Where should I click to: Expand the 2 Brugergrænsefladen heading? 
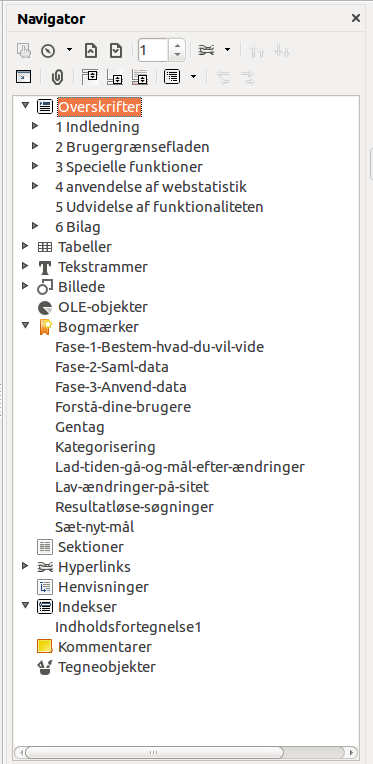coord(35,146)
